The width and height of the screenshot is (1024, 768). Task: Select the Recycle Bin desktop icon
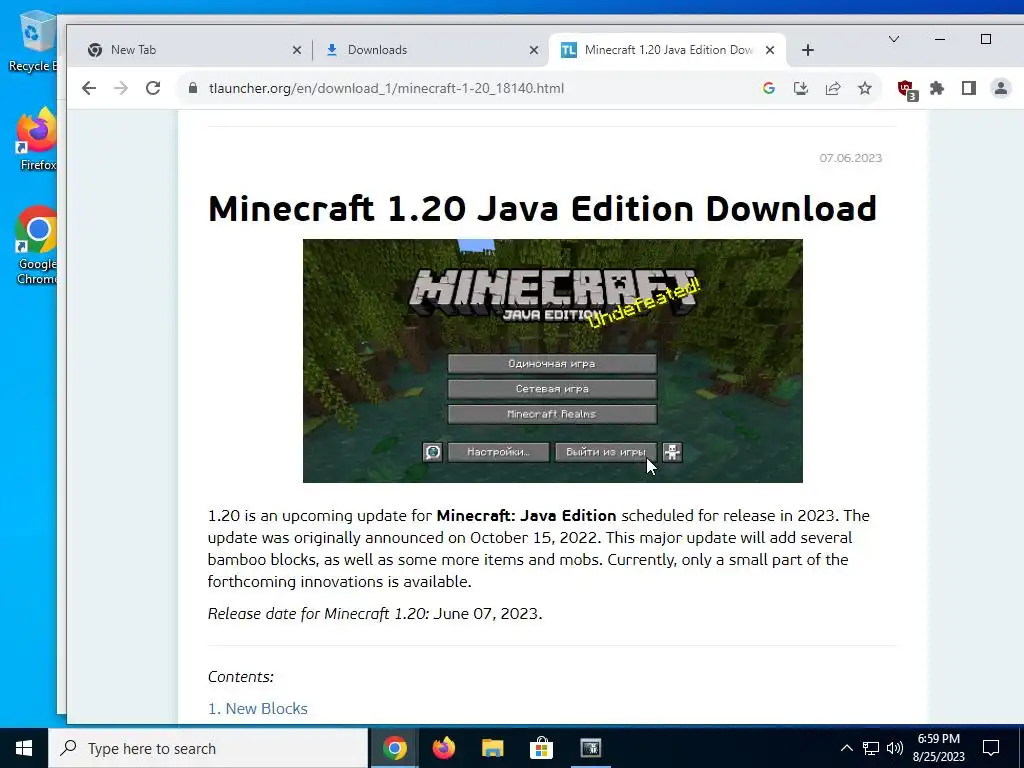tap(33, 41)
